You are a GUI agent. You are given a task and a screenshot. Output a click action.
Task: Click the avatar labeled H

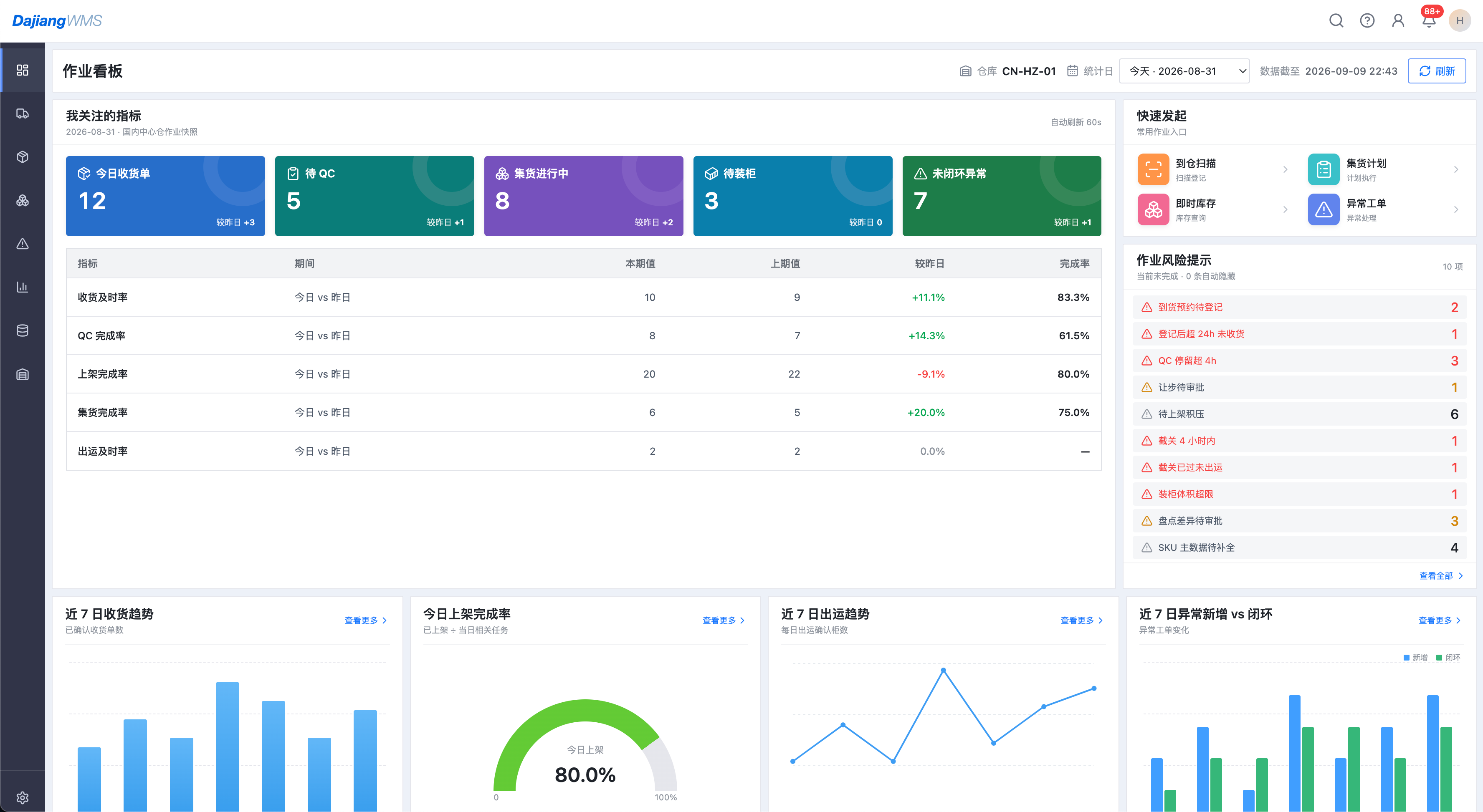tap(1459, 21)
